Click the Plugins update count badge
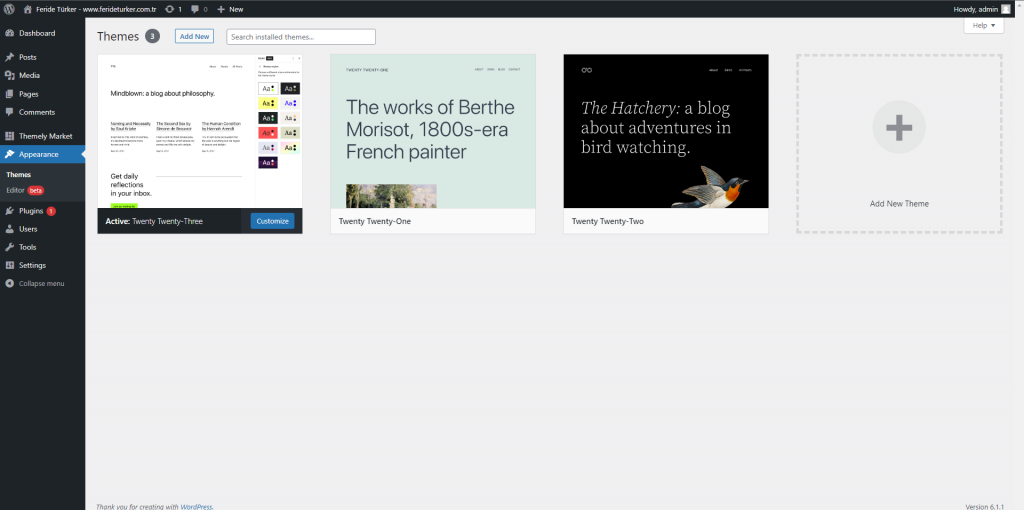This screenshot has height=510, width=1024. (x=51, y=211)
